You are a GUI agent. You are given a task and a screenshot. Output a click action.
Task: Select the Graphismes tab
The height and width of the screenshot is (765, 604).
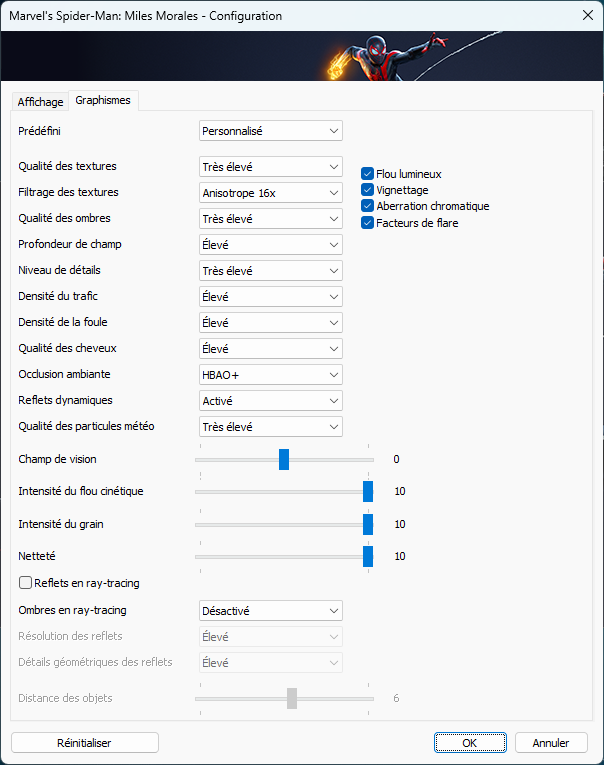[103, 100]
